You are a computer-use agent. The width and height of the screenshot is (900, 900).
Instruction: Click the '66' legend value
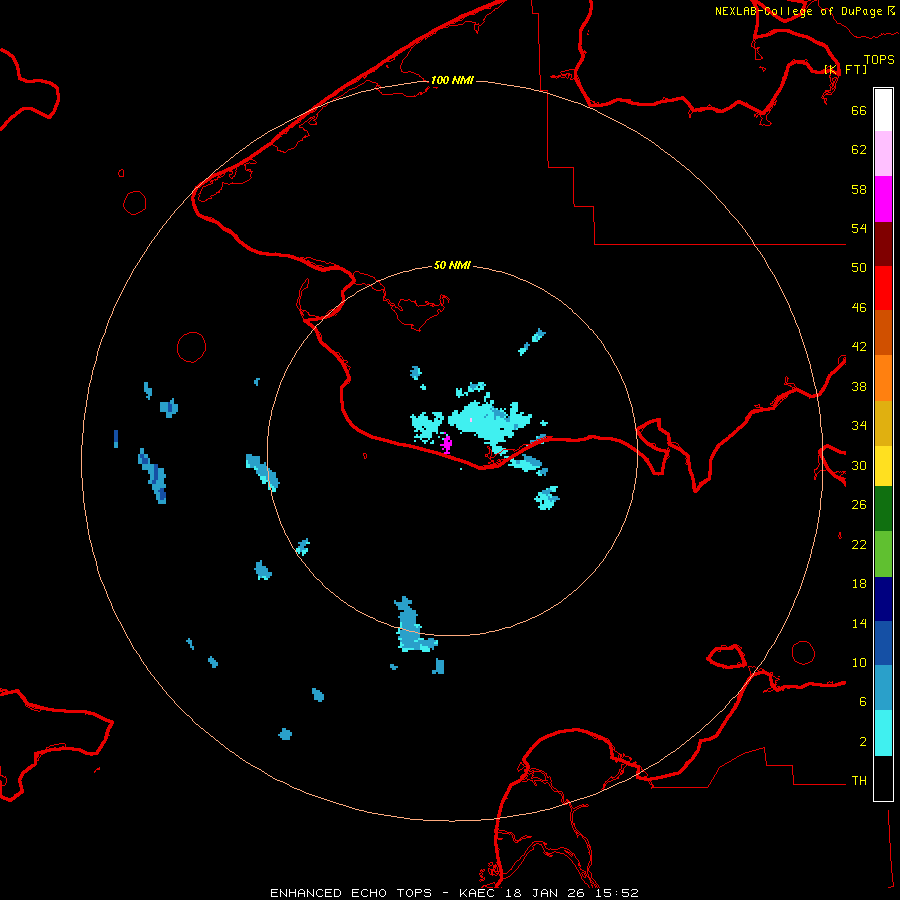859,110
